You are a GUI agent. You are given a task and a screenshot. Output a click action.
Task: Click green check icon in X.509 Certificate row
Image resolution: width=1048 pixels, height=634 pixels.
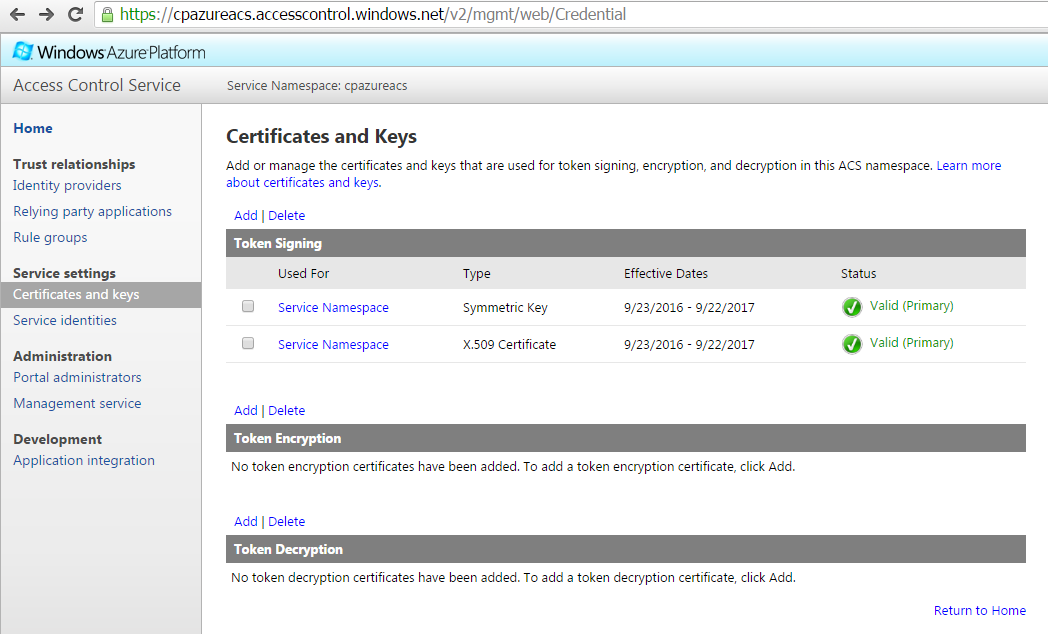coord(852,343)
